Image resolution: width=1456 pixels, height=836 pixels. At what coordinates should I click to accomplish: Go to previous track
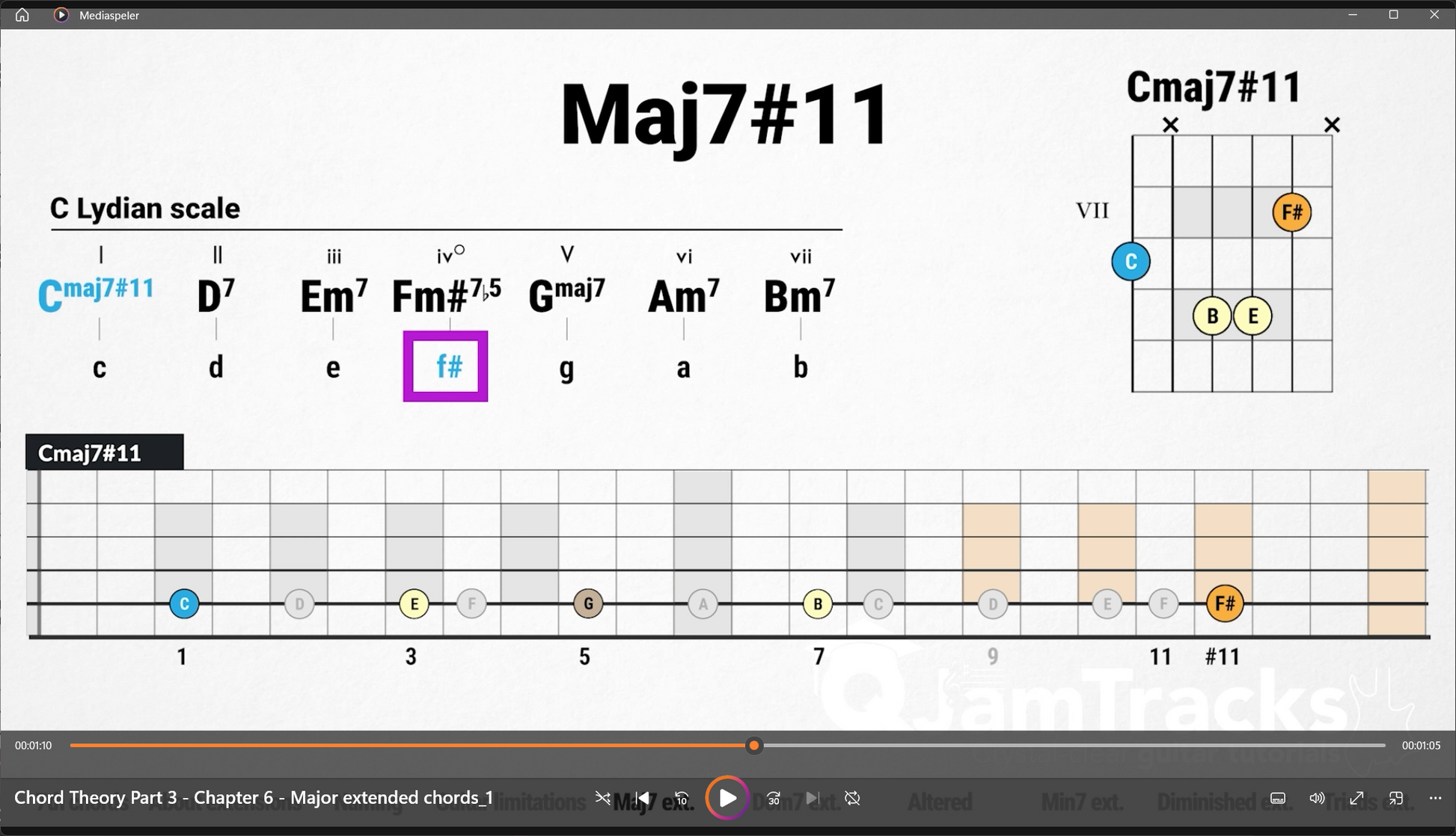point(642,798)
